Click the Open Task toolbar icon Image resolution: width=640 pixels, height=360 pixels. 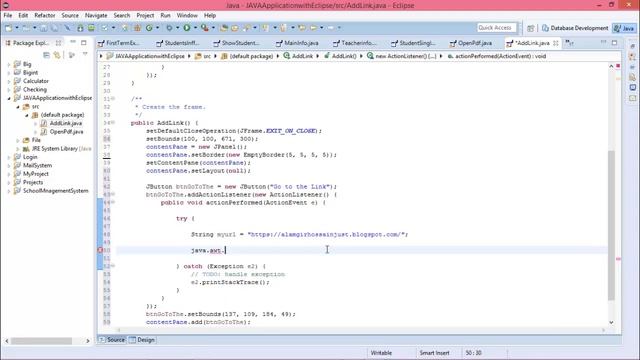(235, 28)
